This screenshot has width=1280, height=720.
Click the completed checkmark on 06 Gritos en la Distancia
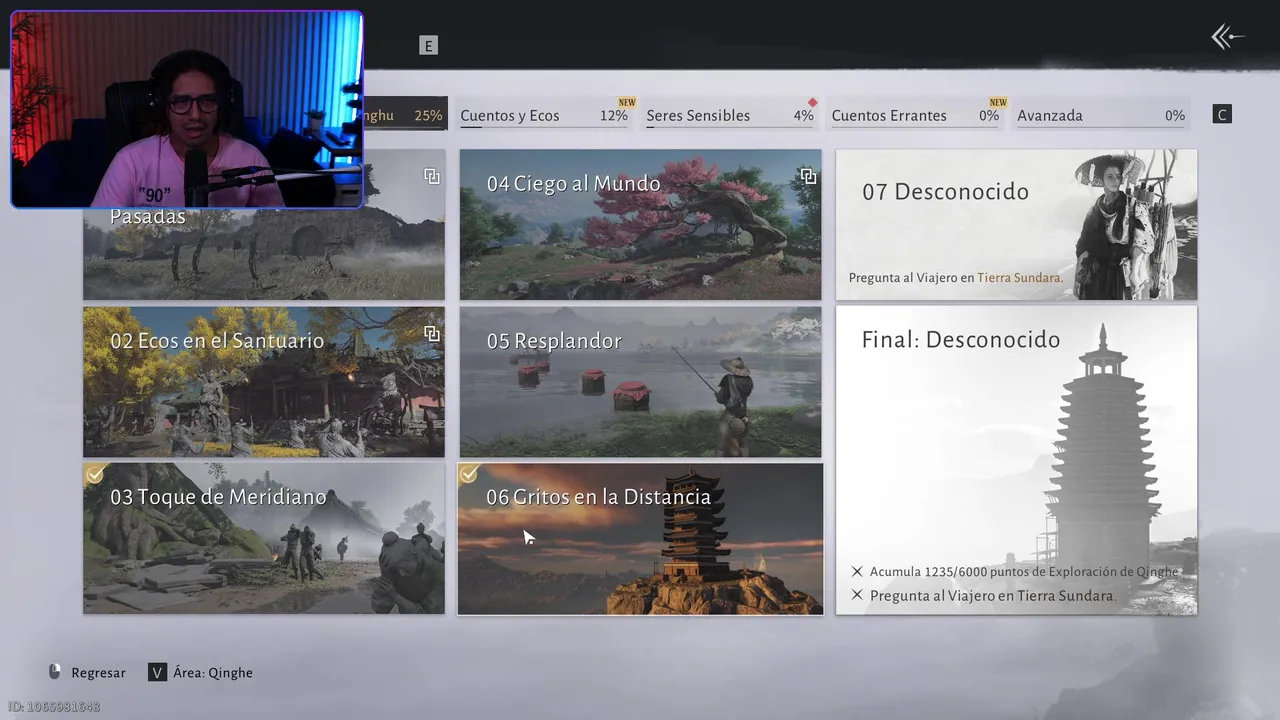[468, 473]
